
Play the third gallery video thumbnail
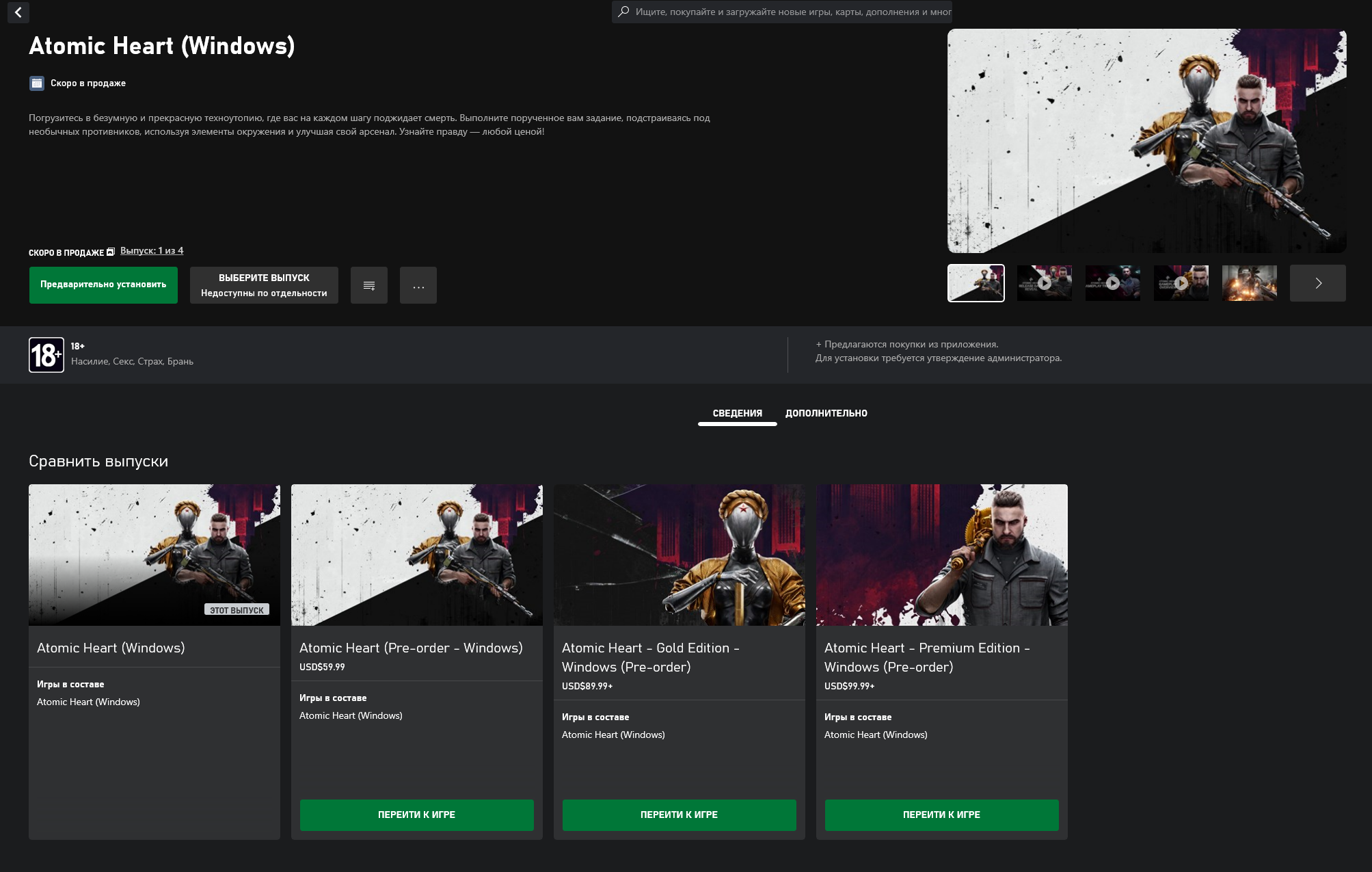pyautogui.click(x=1112, y=283)
